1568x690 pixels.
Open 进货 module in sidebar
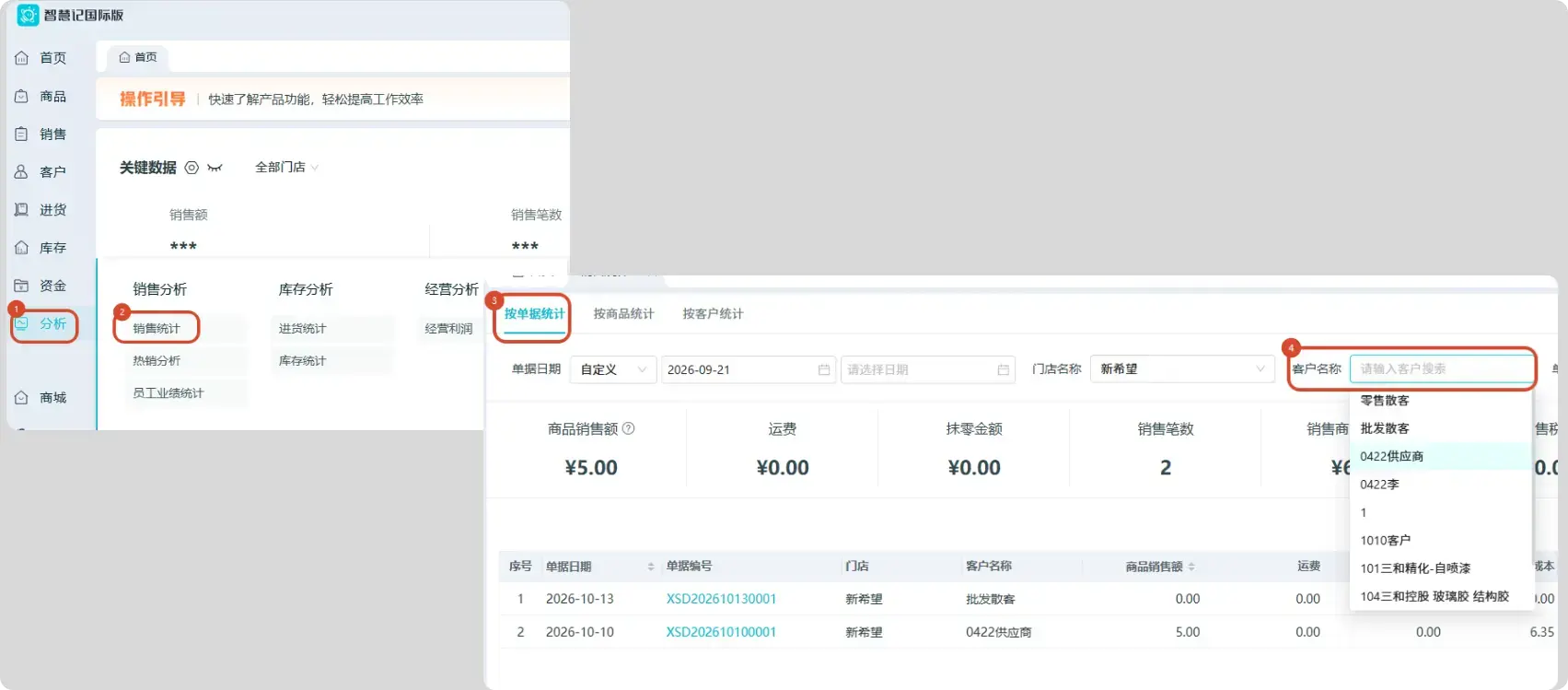point(41,210)
